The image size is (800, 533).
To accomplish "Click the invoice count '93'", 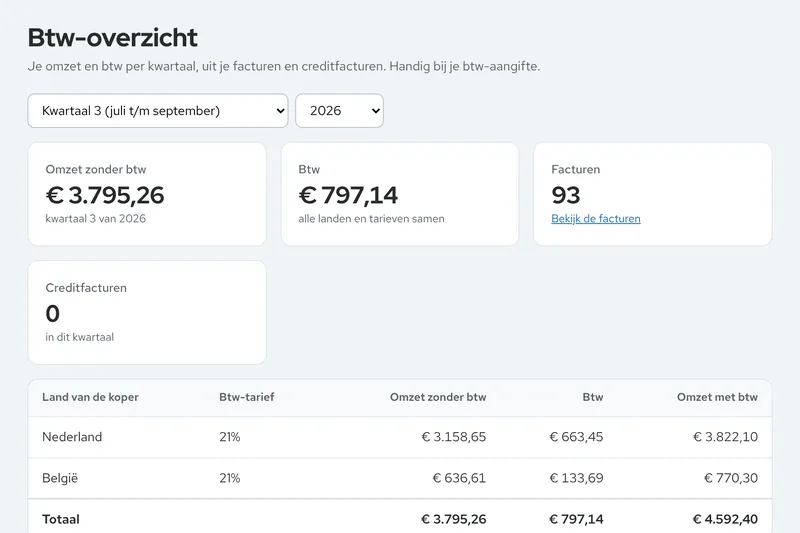I will coord(565,195).
